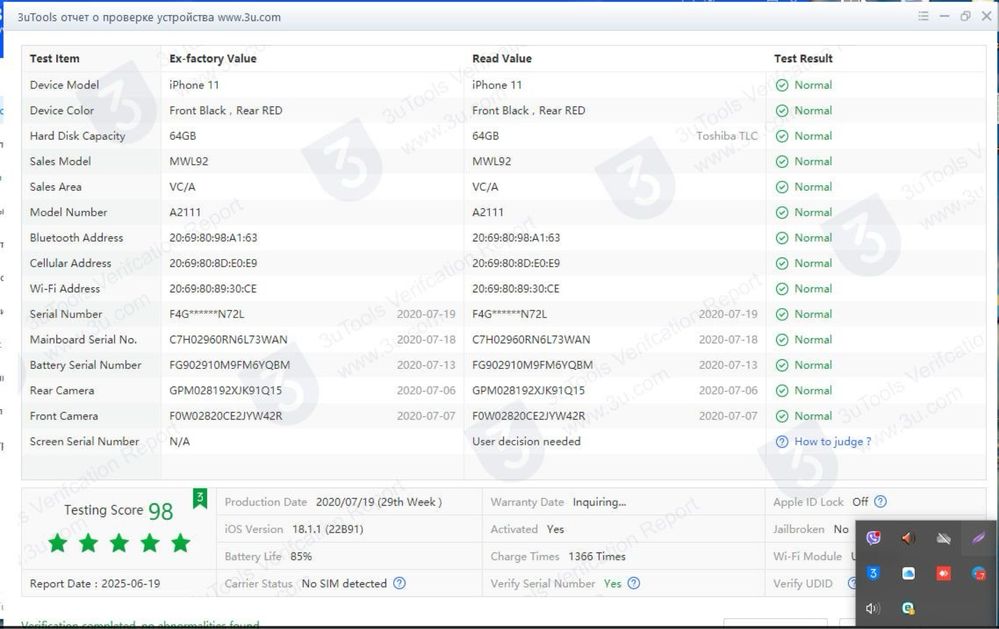Click the Verify Serial Number Yes value

[x=612, y=583]
